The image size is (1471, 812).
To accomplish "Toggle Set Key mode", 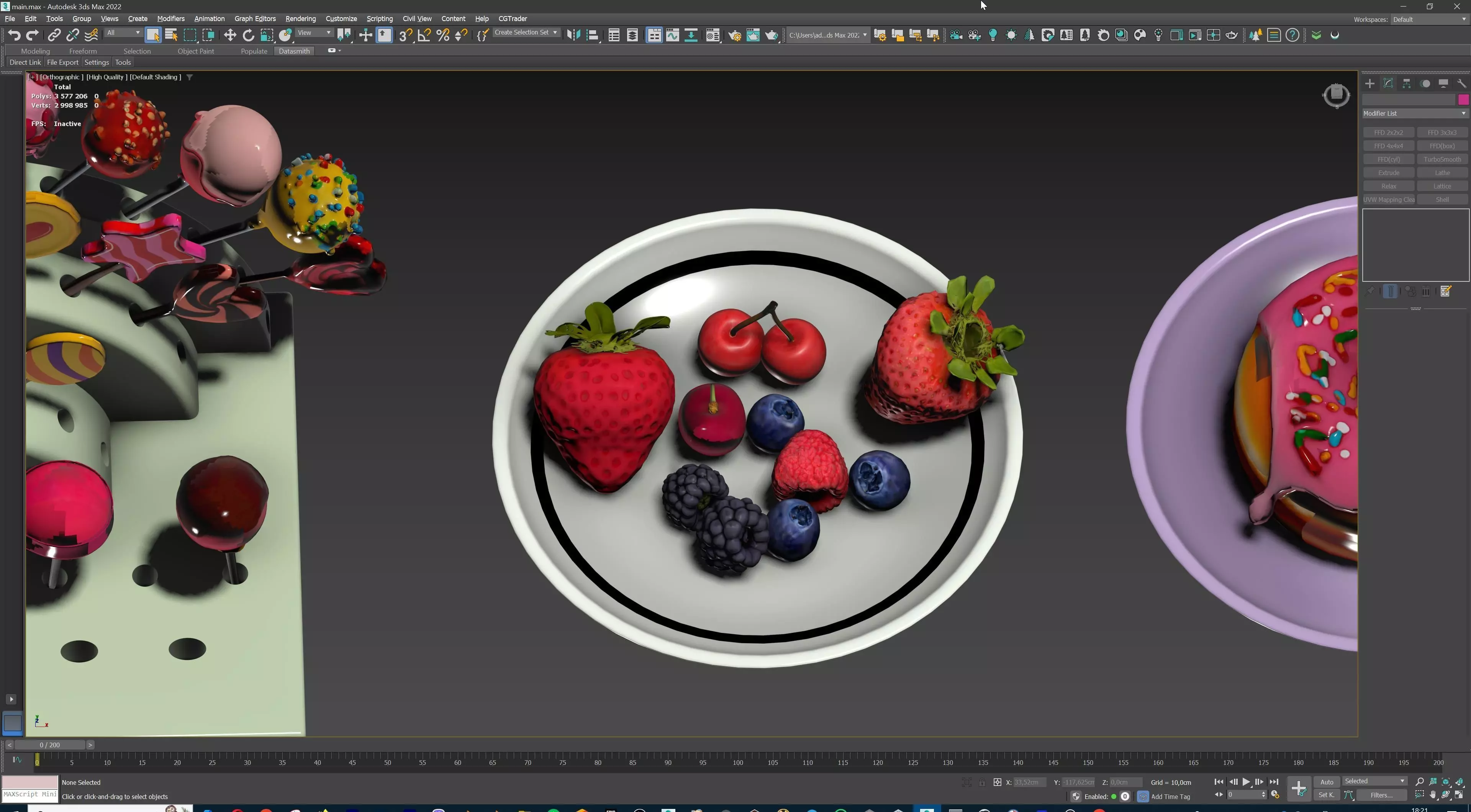I will click(x=1327, y=795).
